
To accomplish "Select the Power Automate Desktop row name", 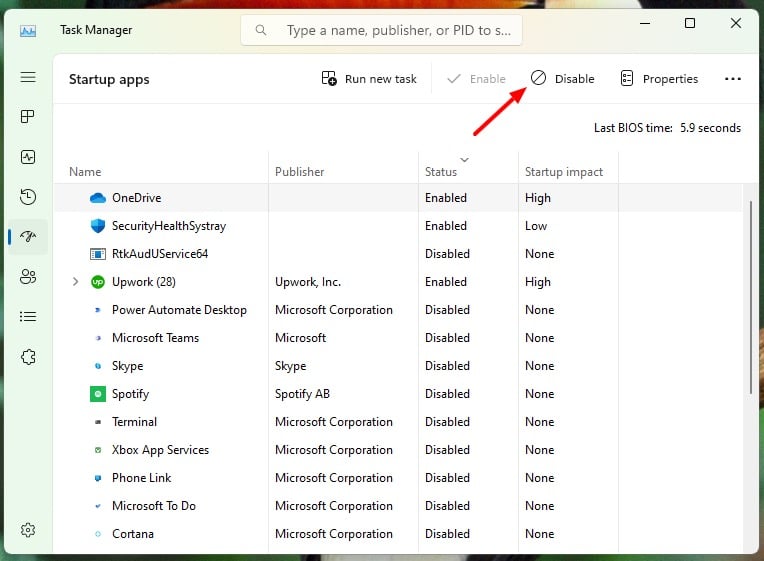I will coord(179,310).
